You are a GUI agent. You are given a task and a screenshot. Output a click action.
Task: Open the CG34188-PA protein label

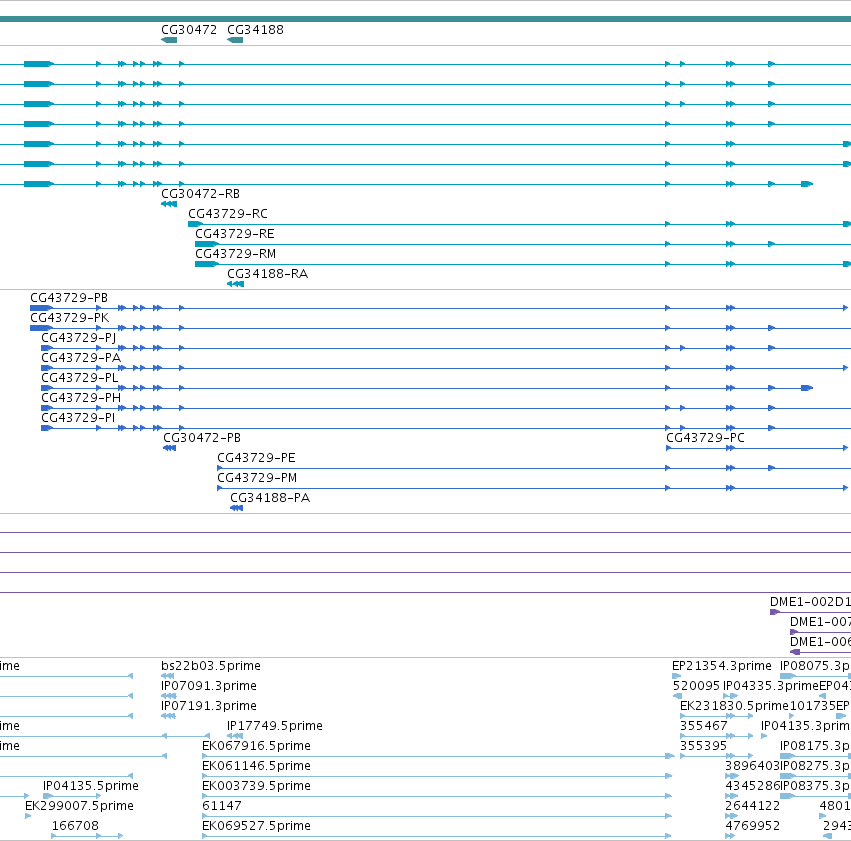[x=270, y=498]
